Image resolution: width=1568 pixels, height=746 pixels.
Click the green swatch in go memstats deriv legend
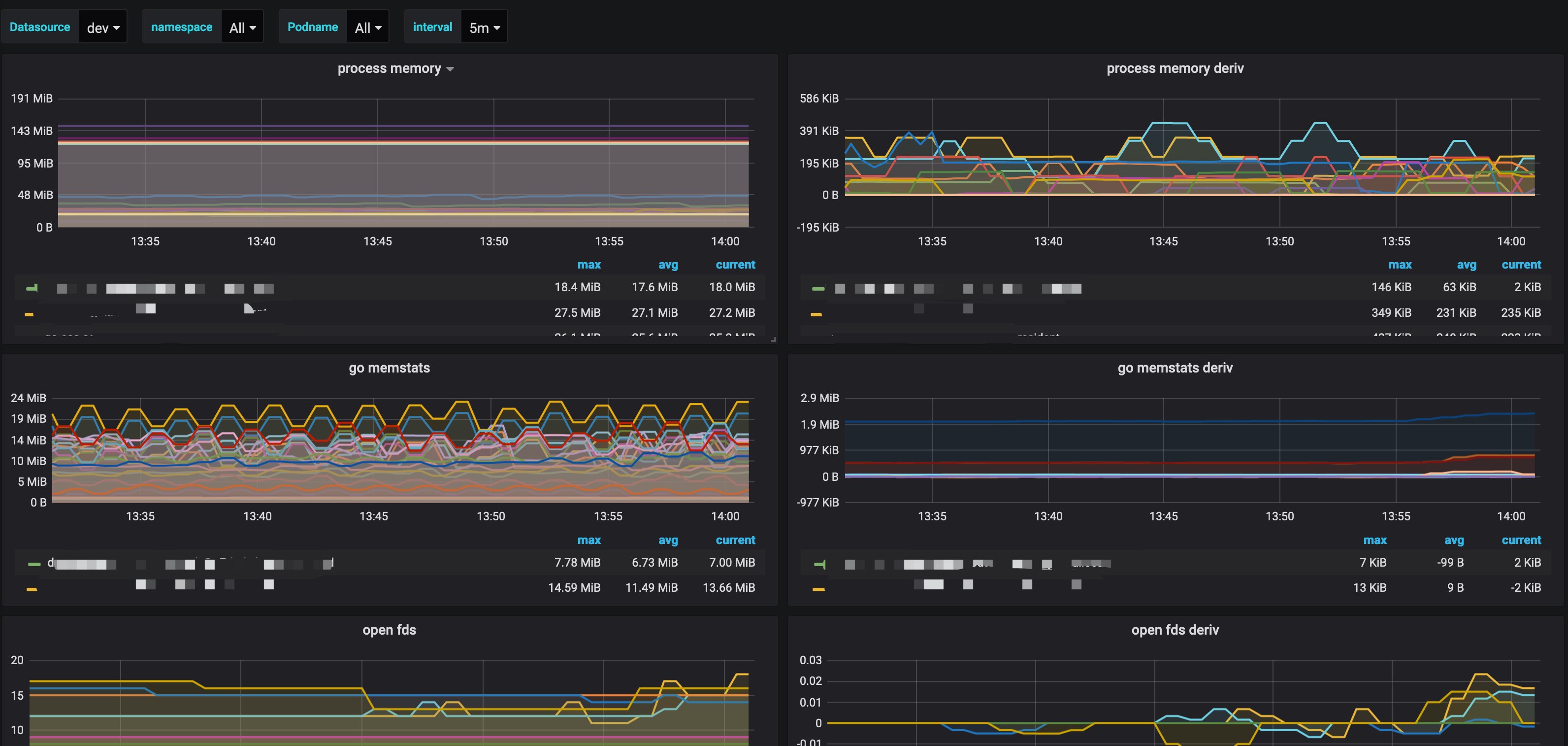pos(819,565)
